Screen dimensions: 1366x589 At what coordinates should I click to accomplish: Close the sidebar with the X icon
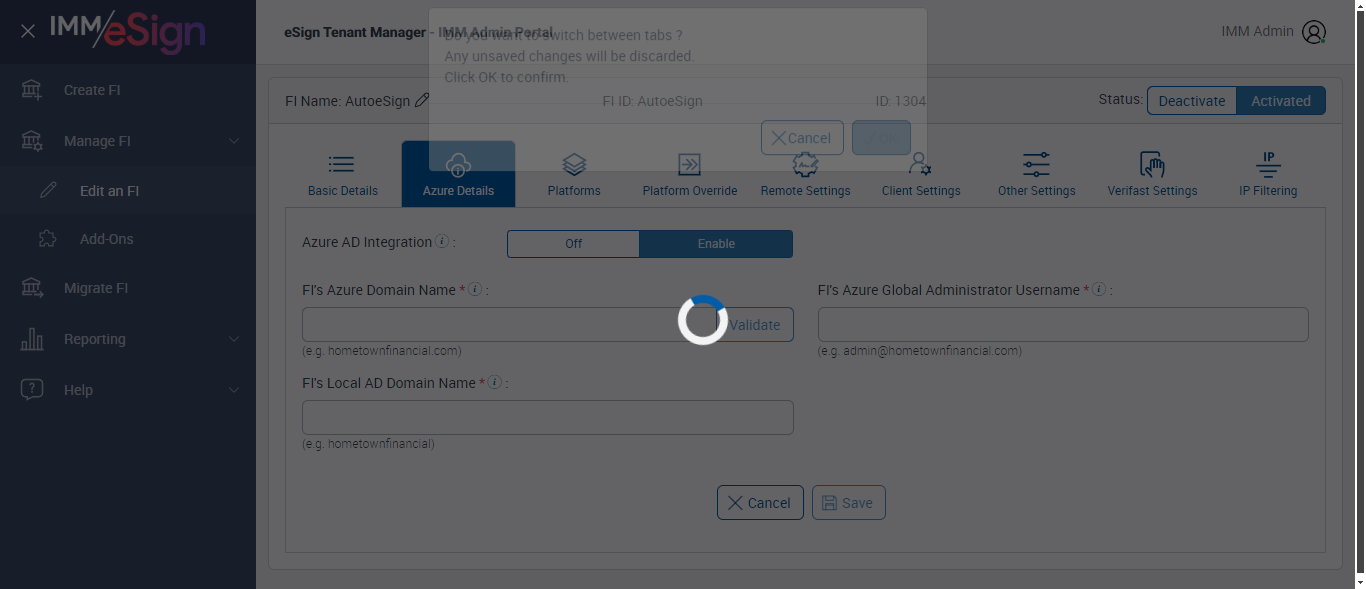coord(28,31)
